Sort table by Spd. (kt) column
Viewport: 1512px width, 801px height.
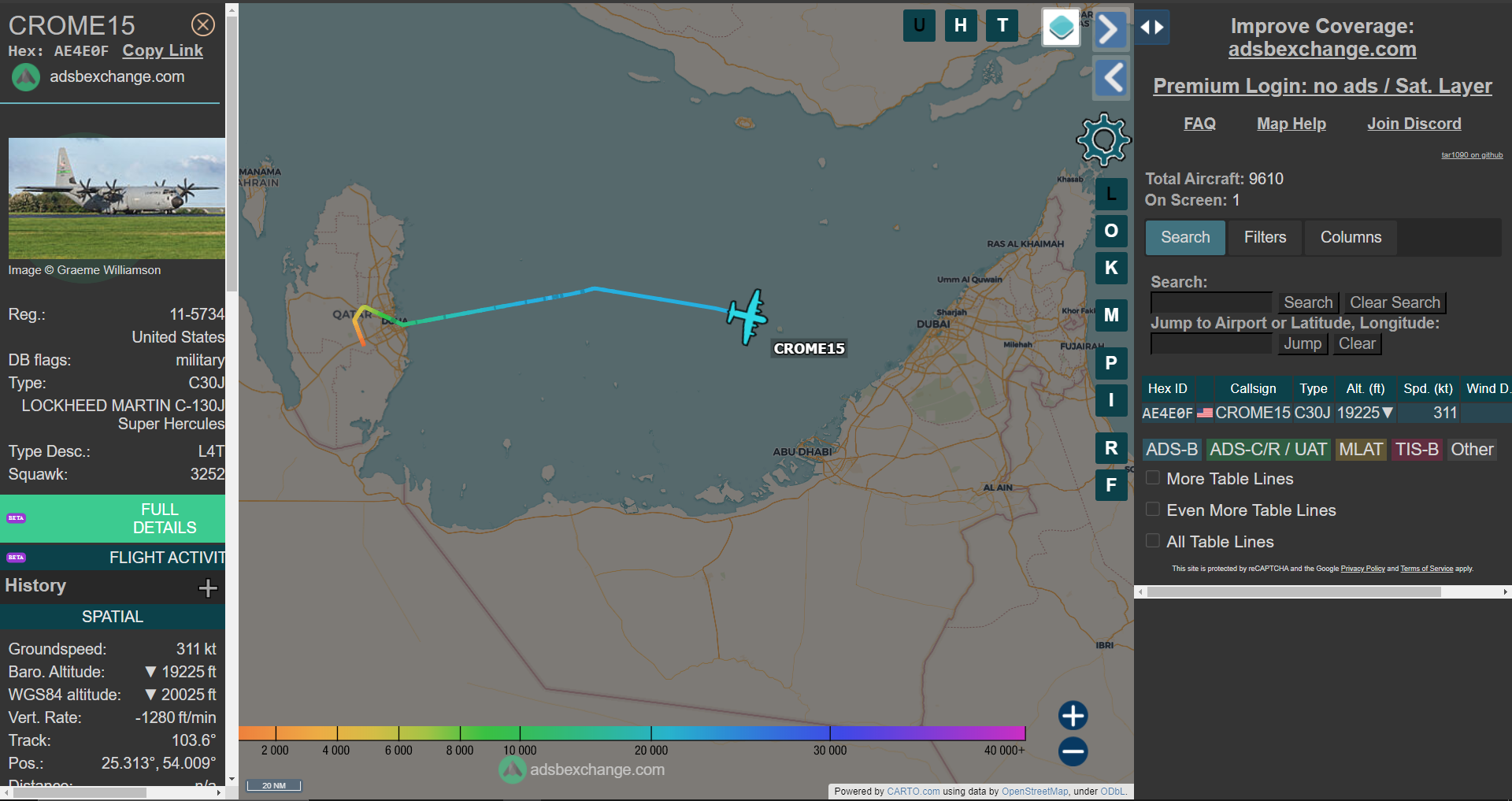click(x=1428, y=388)
